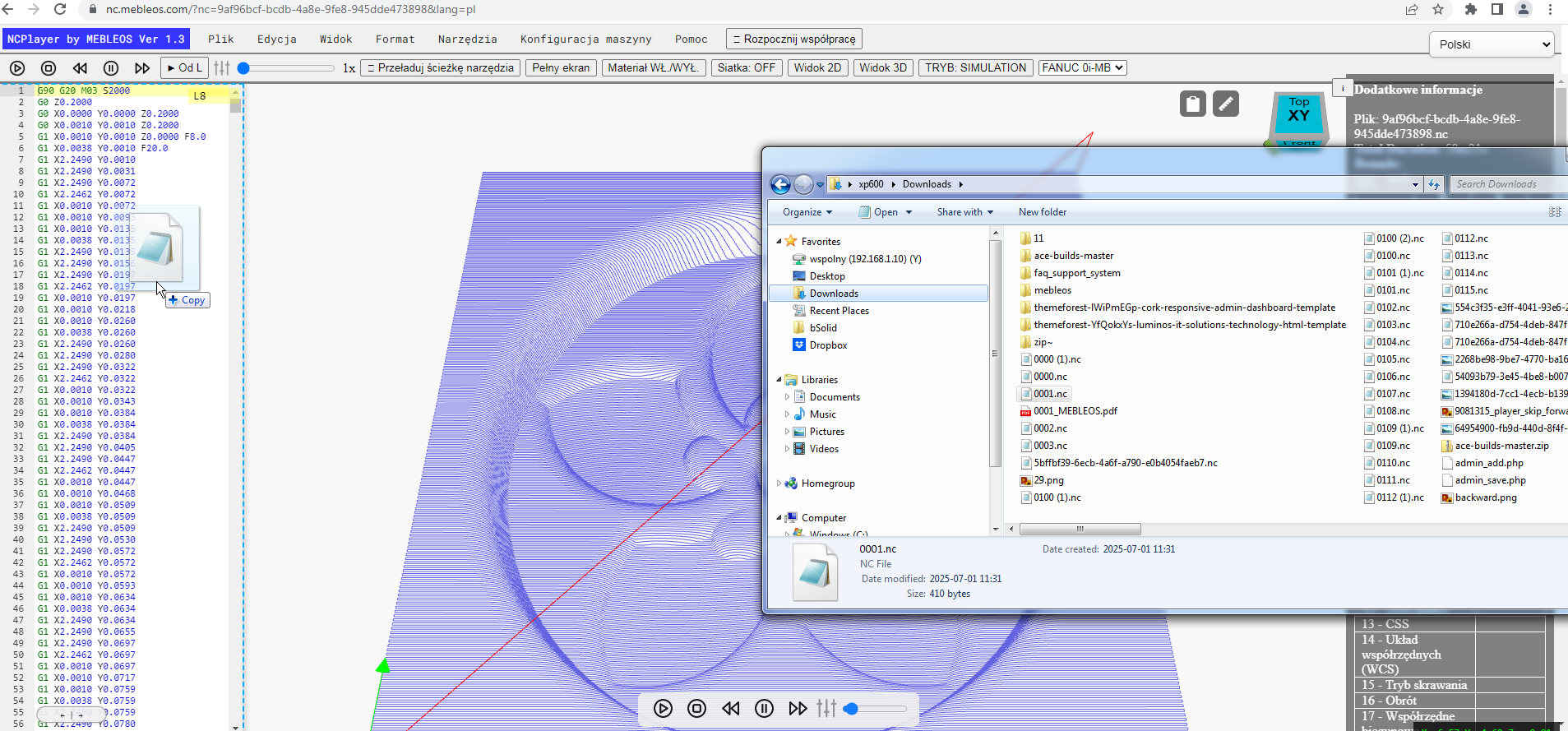Click the clipboard icon in the 3D view
1568x731 pixels.
(1193, 104)
